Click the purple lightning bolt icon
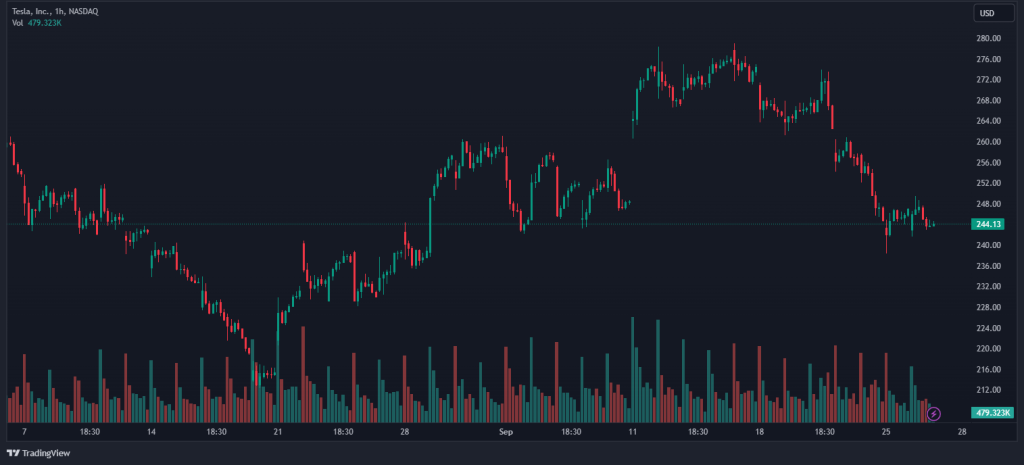 [x=934, y=412]
